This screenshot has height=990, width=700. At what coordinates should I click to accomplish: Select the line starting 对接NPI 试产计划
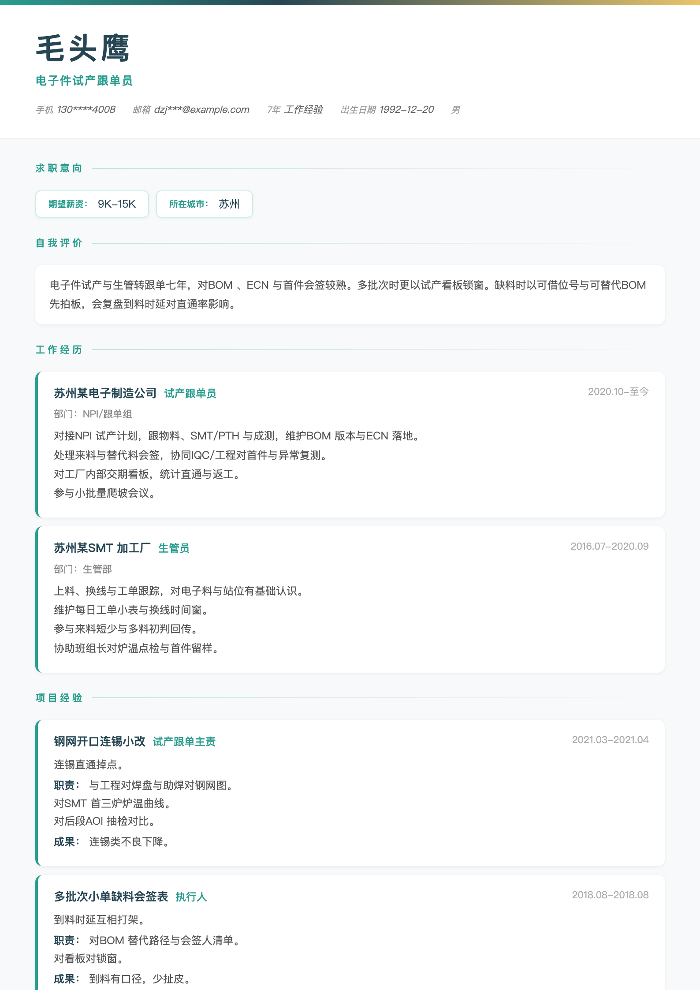coord(237,436)
